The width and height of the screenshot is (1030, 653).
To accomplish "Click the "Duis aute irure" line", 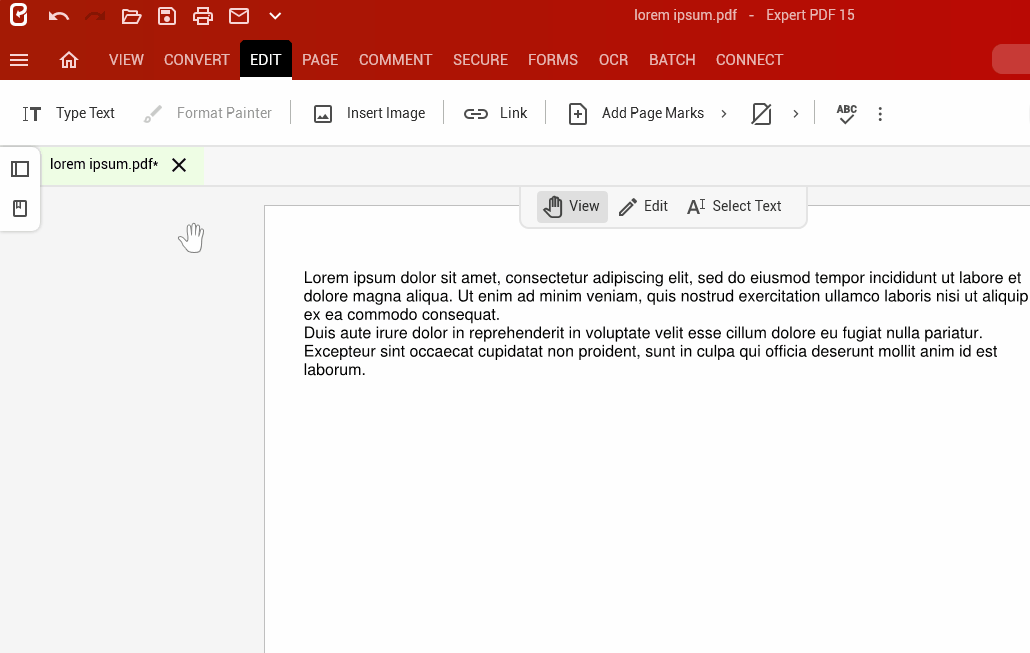I will pos(642,333).
